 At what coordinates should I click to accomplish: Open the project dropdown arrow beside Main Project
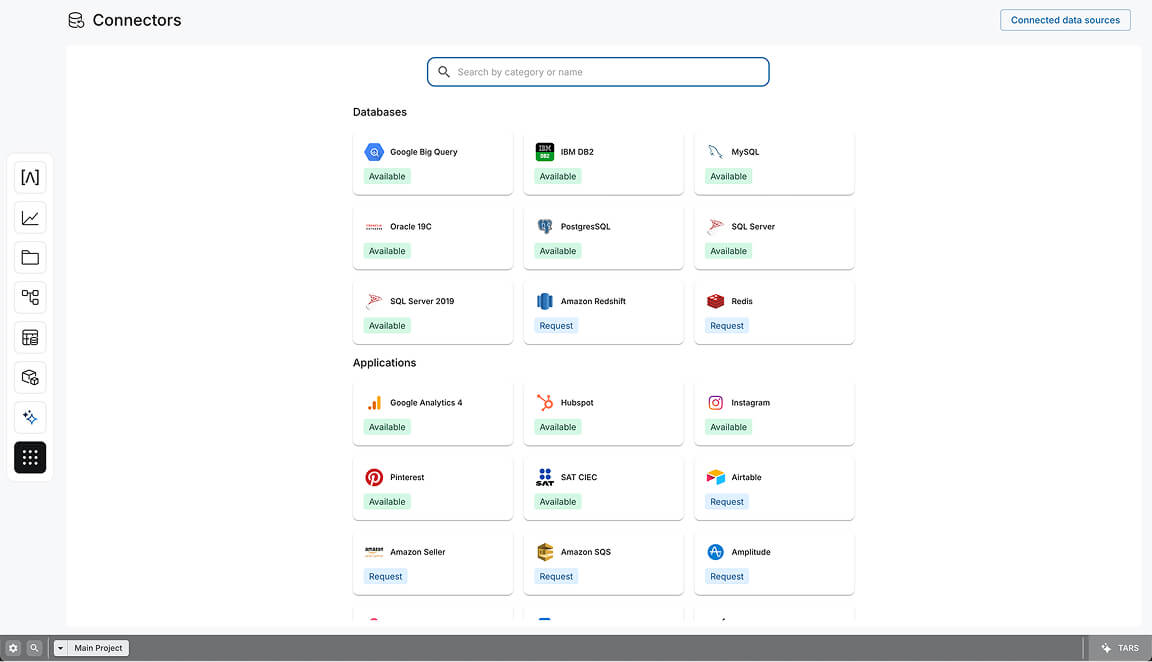[60, 648]
